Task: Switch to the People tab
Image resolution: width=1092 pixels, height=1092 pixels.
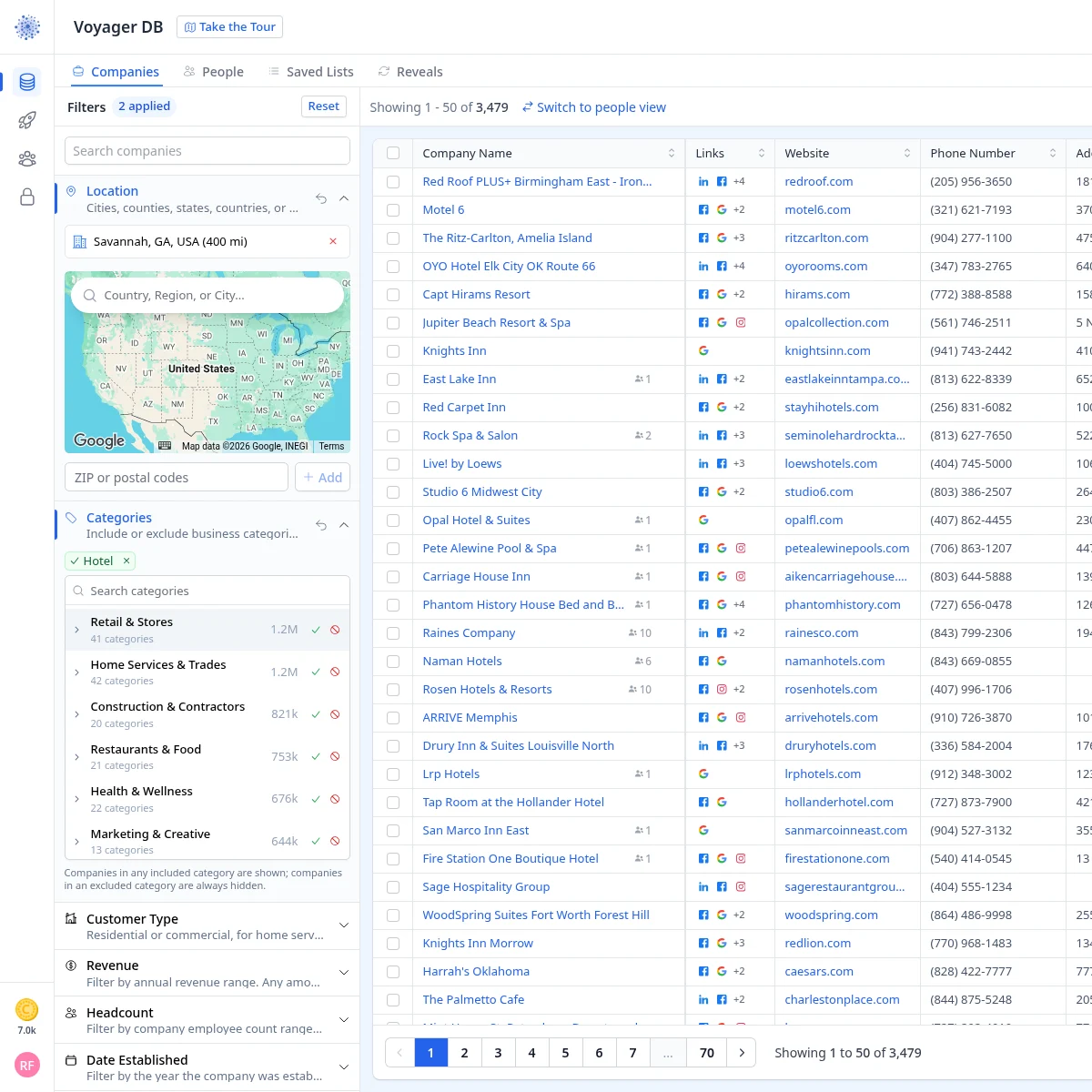Action: click(214, 72)
